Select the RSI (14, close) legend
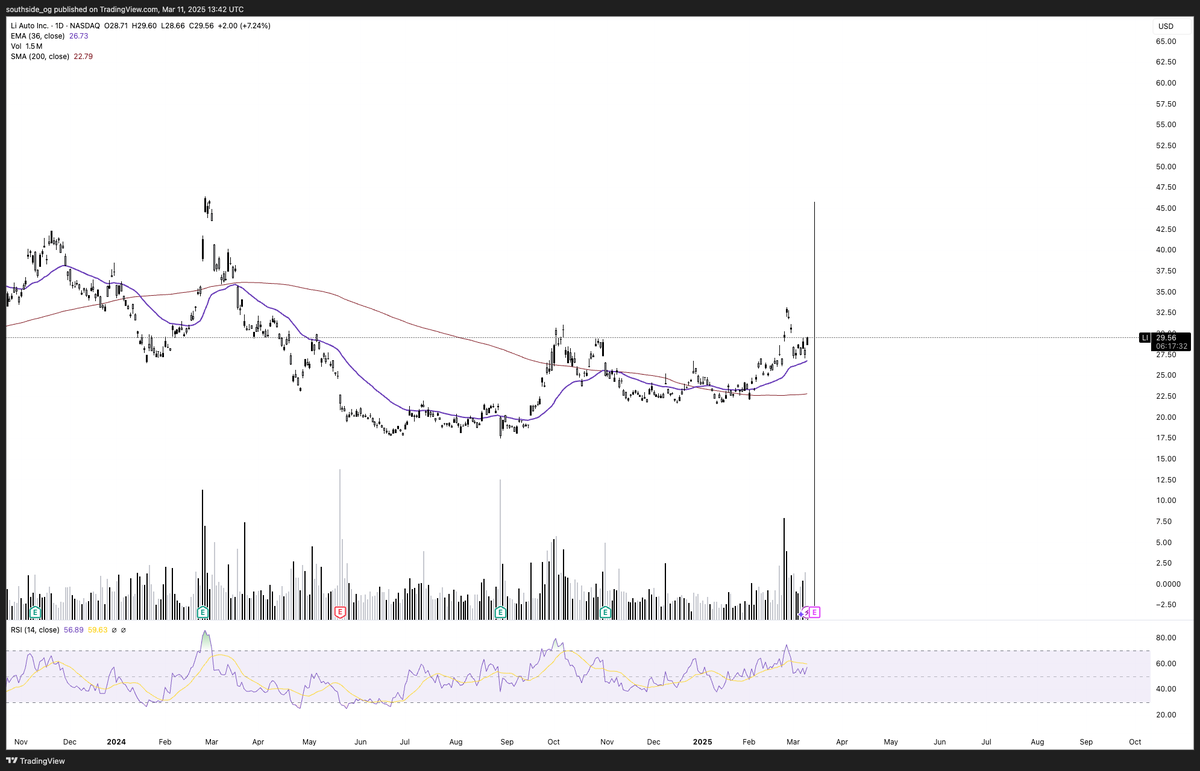The image size is (1200, 771). point(34,630)
